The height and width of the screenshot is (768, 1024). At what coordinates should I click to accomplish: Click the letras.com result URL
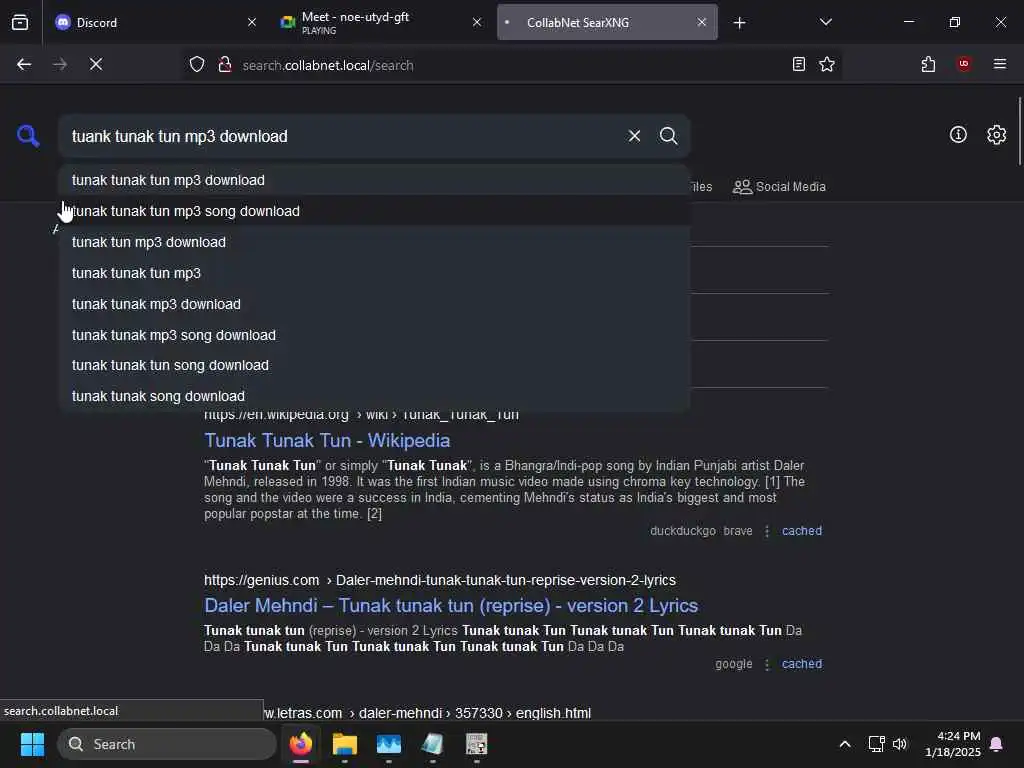[x=428, y=713]
